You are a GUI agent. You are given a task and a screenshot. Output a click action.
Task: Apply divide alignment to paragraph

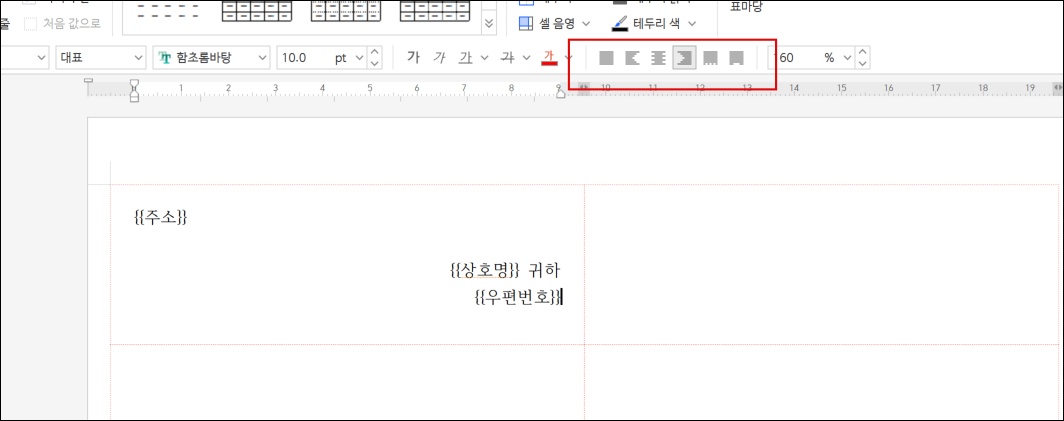pos(736,58)
